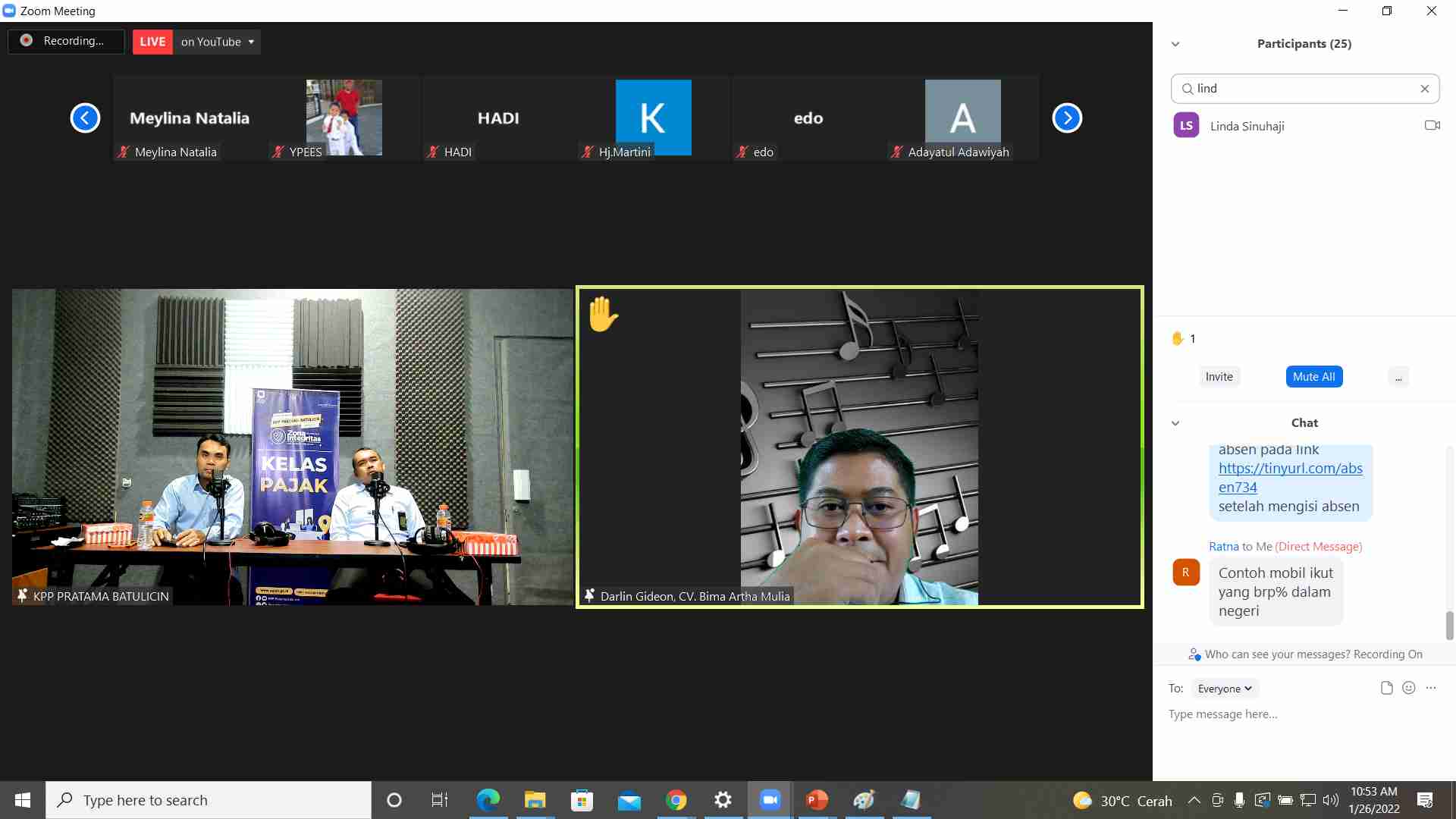Open PowerPoint from the taskbar
Screen dimensions: 1456x819
(817, 800)
